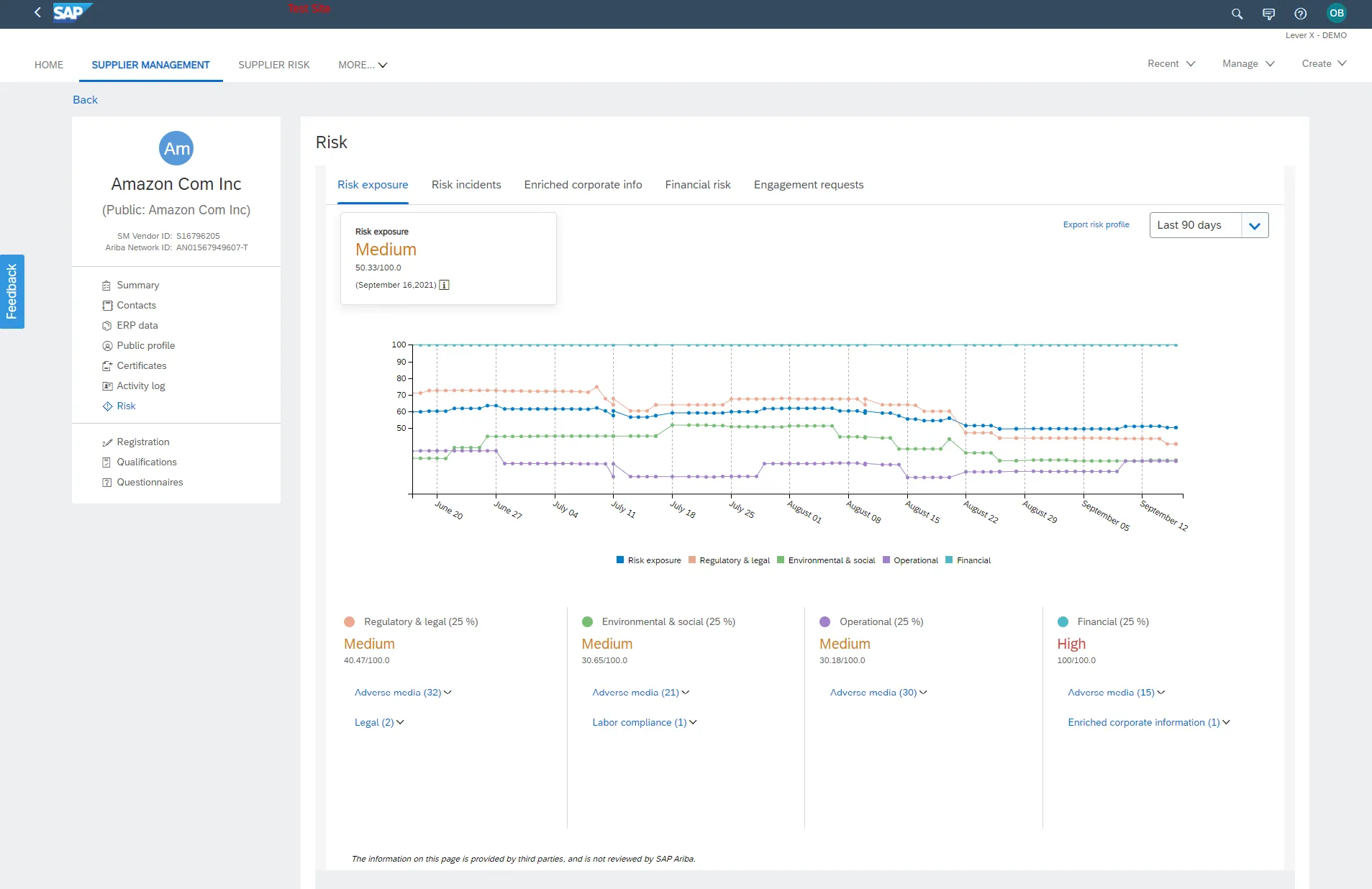Select SUPPLIER MANAGEMENT tab

coord(150,65)
